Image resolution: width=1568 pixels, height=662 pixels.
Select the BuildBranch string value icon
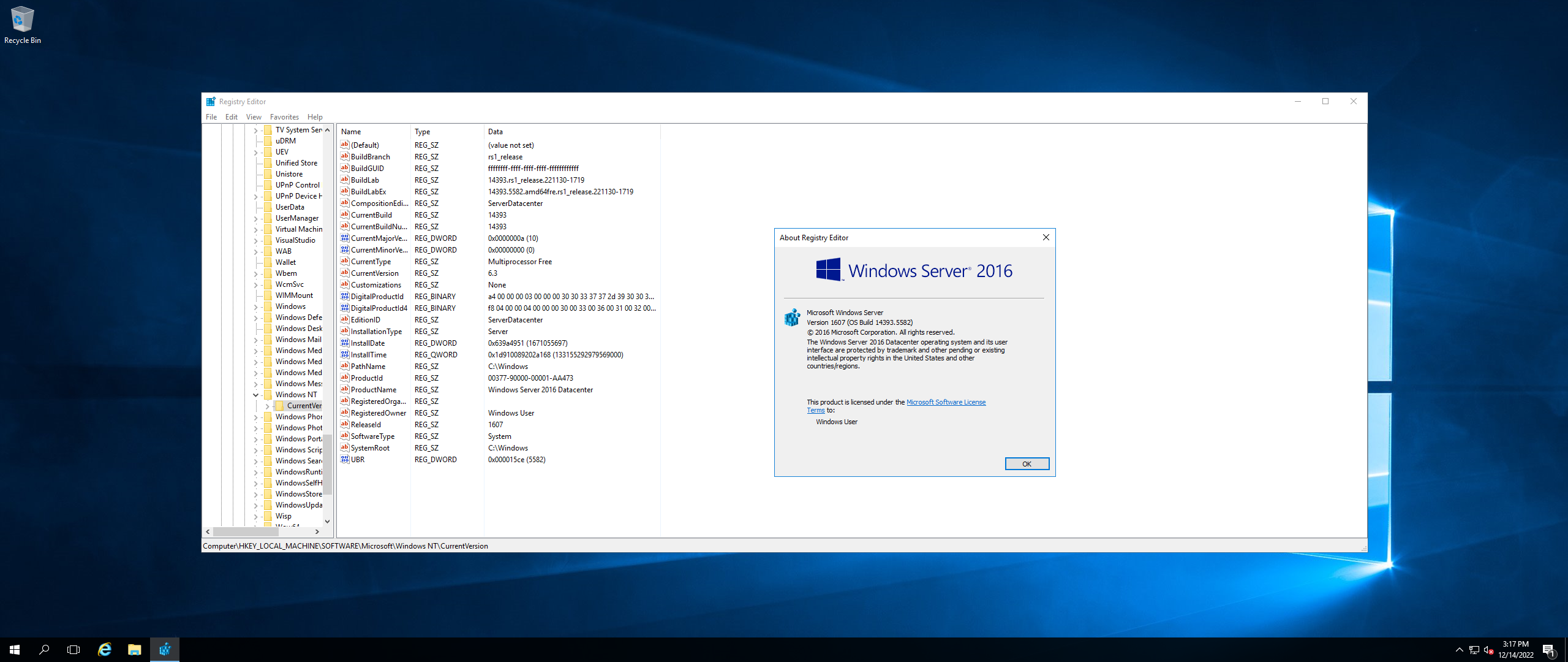tap(345, 157)
